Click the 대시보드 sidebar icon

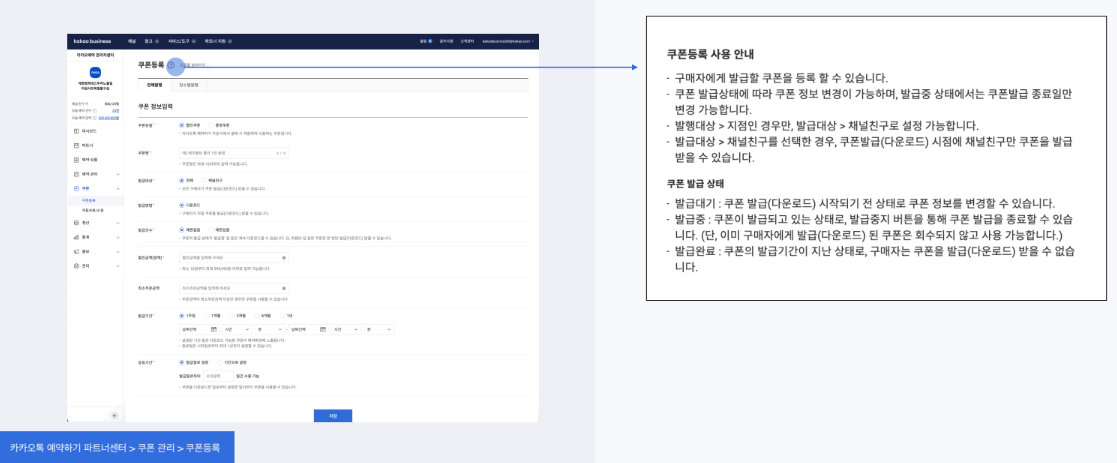pyautogui.click(x=78, y=131)
